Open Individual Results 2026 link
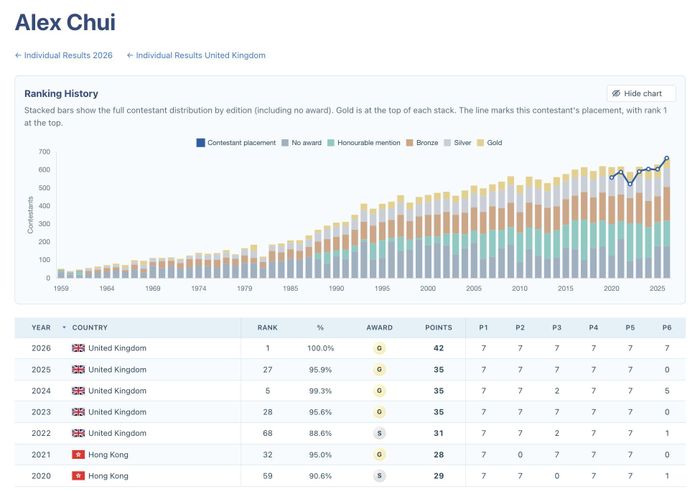700x494 pixels. [x=63, y=55]
